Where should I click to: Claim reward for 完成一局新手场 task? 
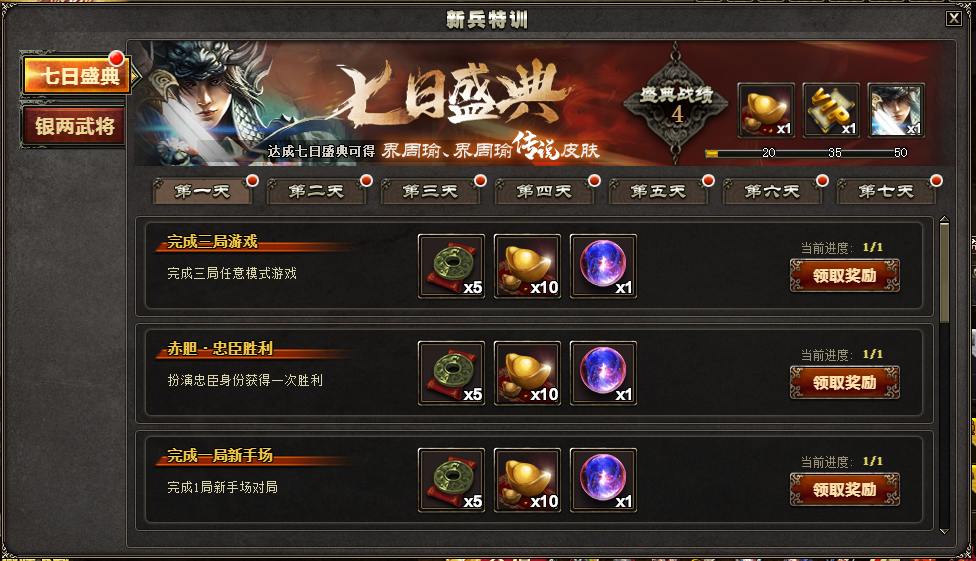click(845, 489)
